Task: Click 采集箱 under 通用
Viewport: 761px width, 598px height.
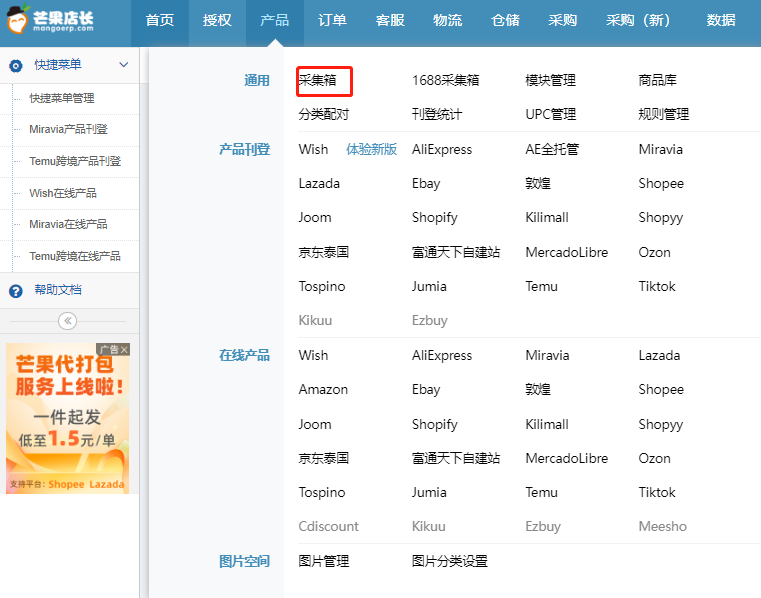Action: point(317,80)
